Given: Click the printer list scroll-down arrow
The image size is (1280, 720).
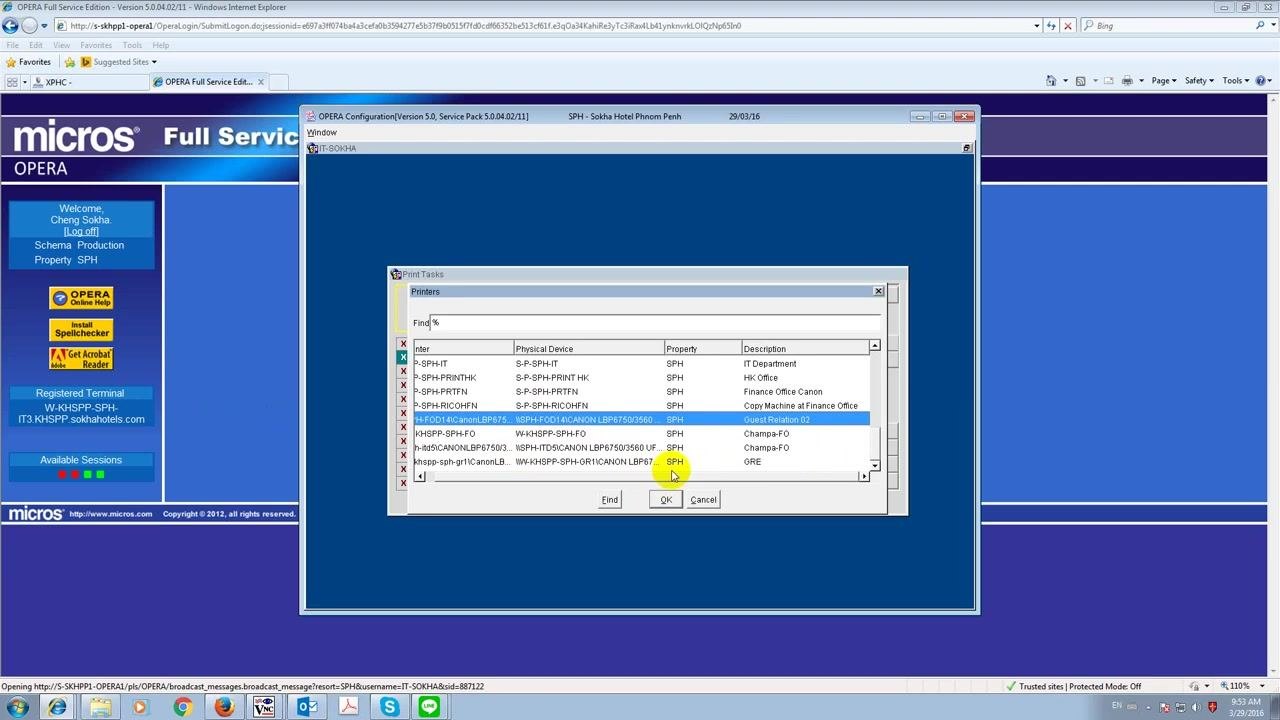Looking at the screenshot, I should click(x=875, y=466).
